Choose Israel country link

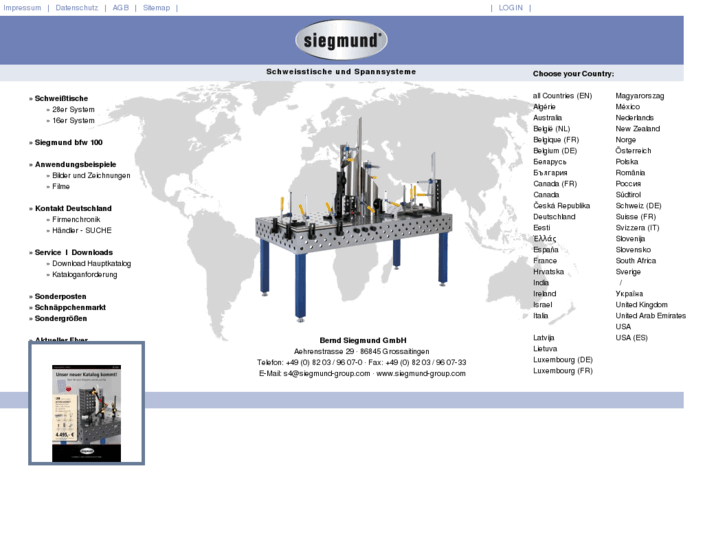542,305
